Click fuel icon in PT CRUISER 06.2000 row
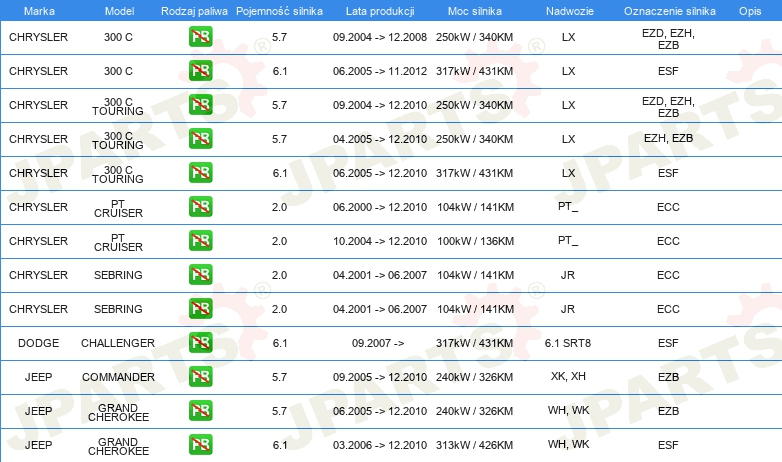This screenshot has width=782, height=462. [200, 206]
